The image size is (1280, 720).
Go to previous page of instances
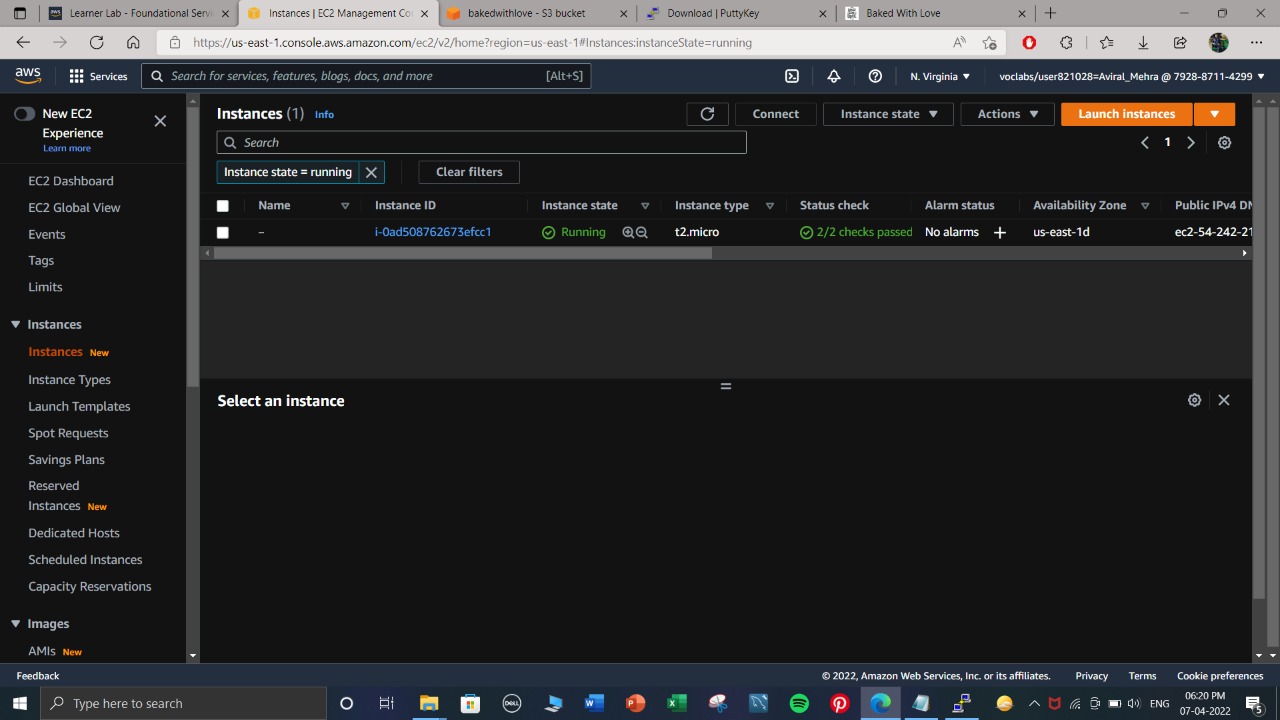1145,143
